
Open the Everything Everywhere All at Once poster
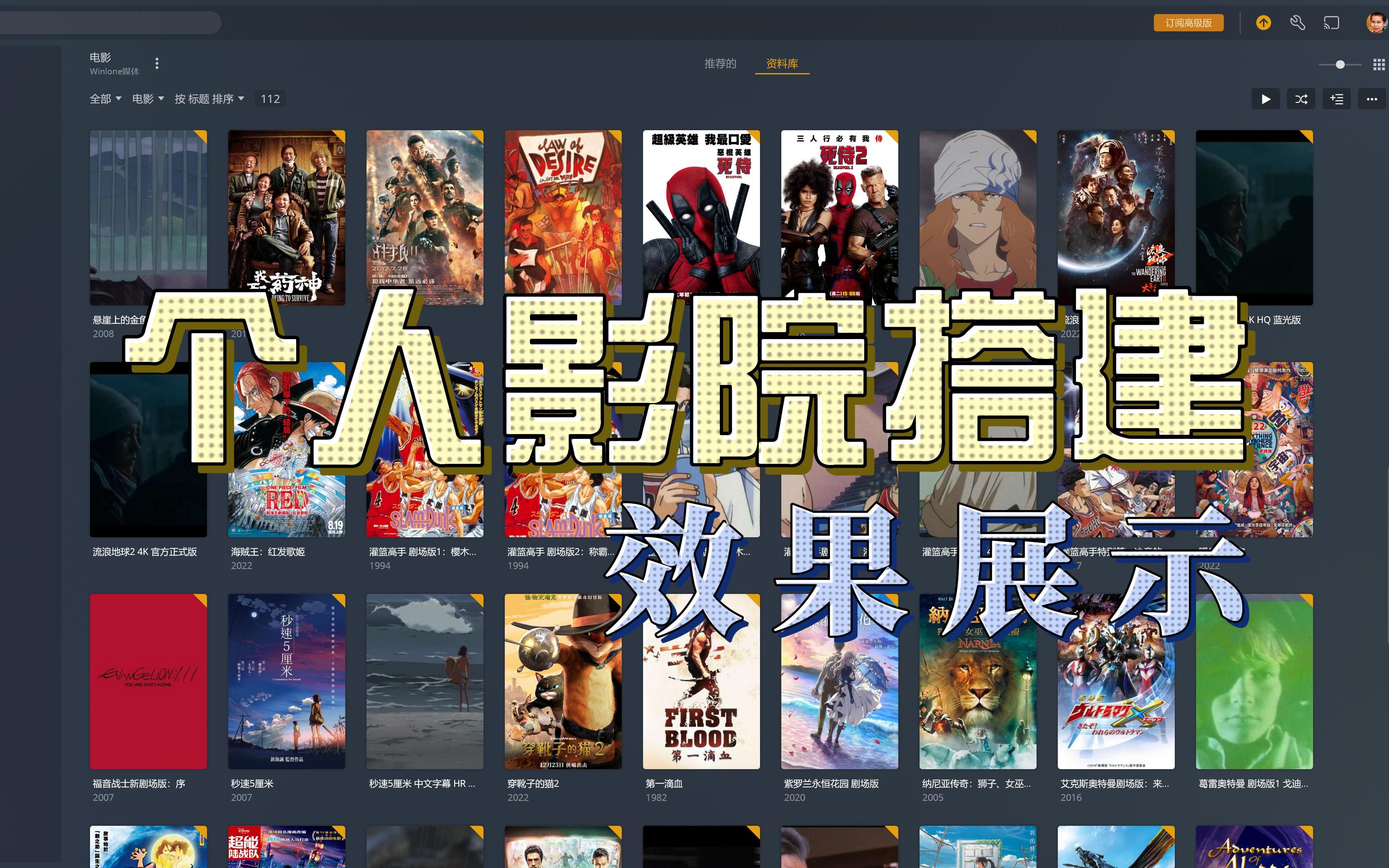coord(1255,450)
